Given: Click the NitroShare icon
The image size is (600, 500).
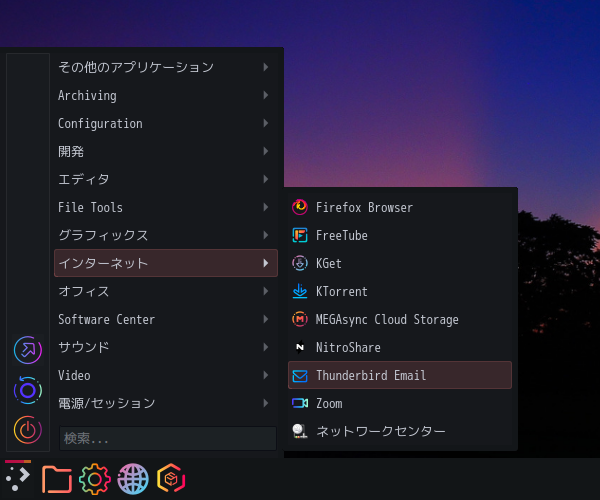Looking at the screenshot, I should tap(300, 347).
